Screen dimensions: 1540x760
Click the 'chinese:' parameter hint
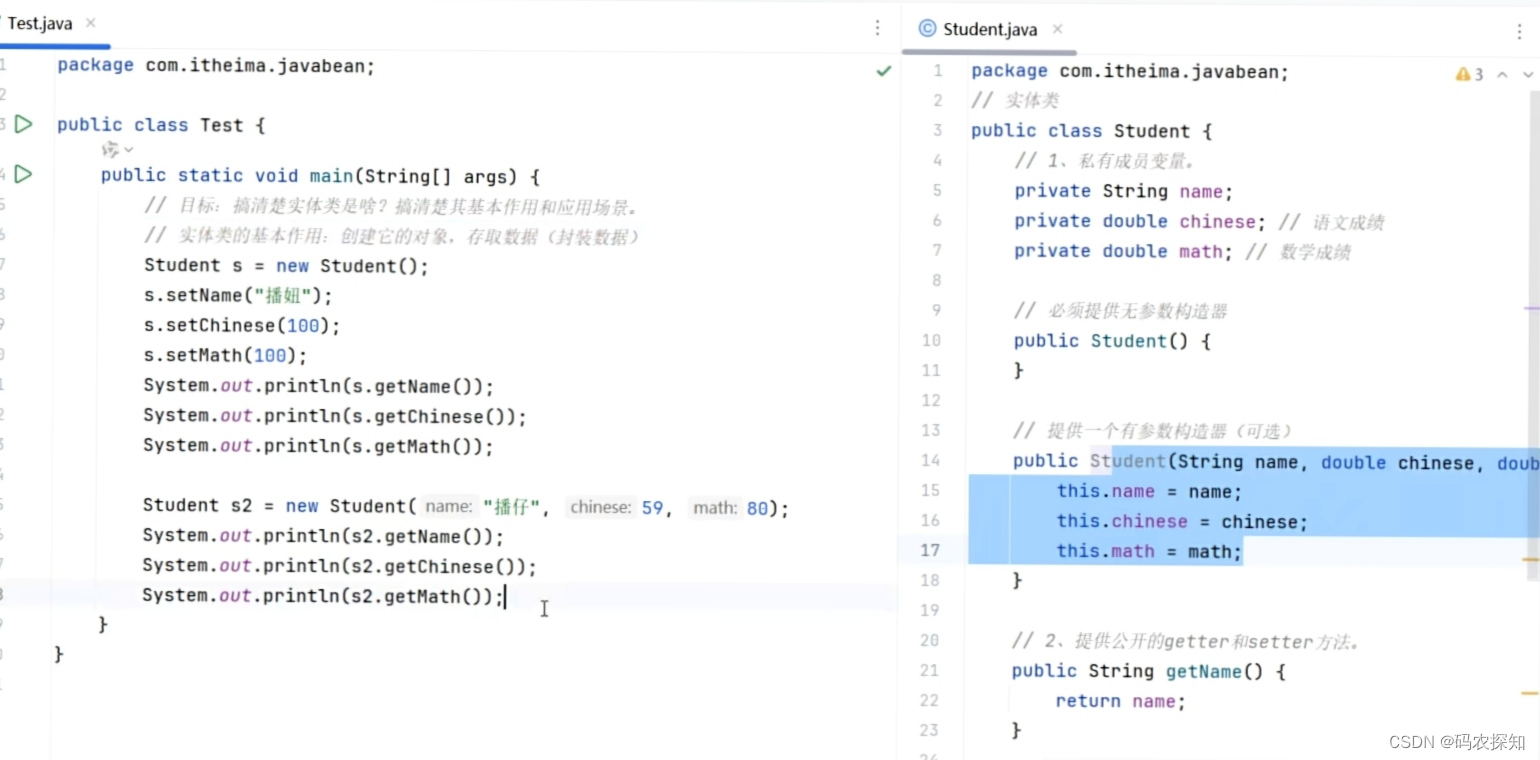click(600, 507)
